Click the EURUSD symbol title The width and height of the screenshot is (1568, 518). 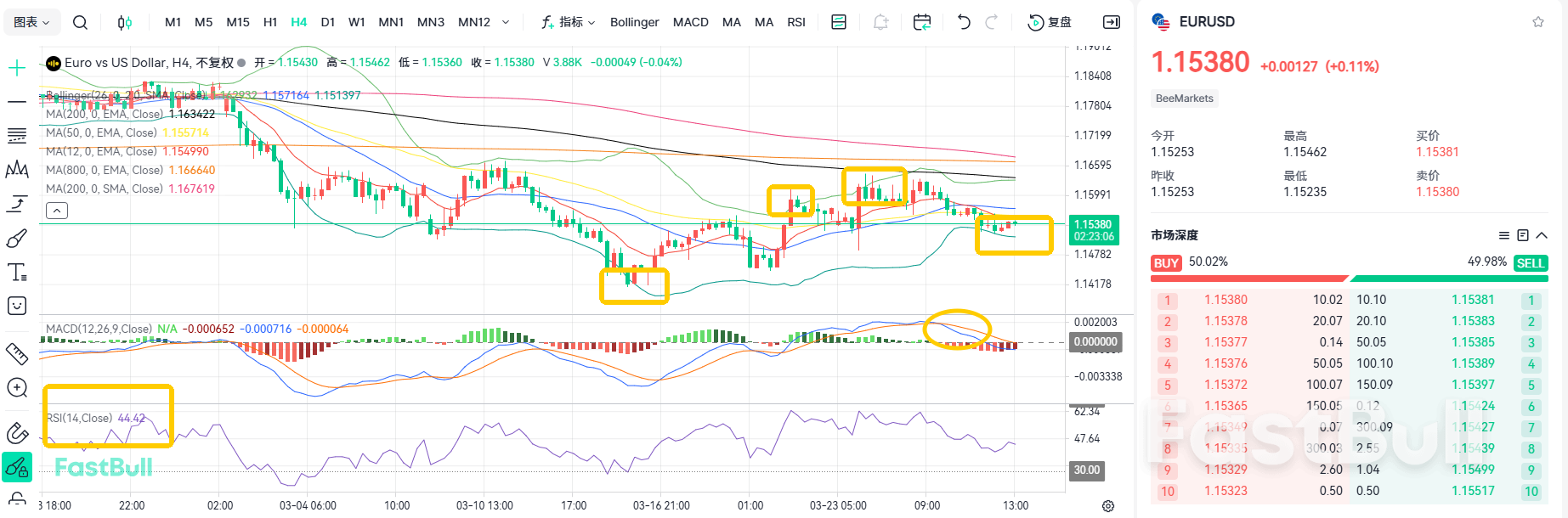[1207, 22]
